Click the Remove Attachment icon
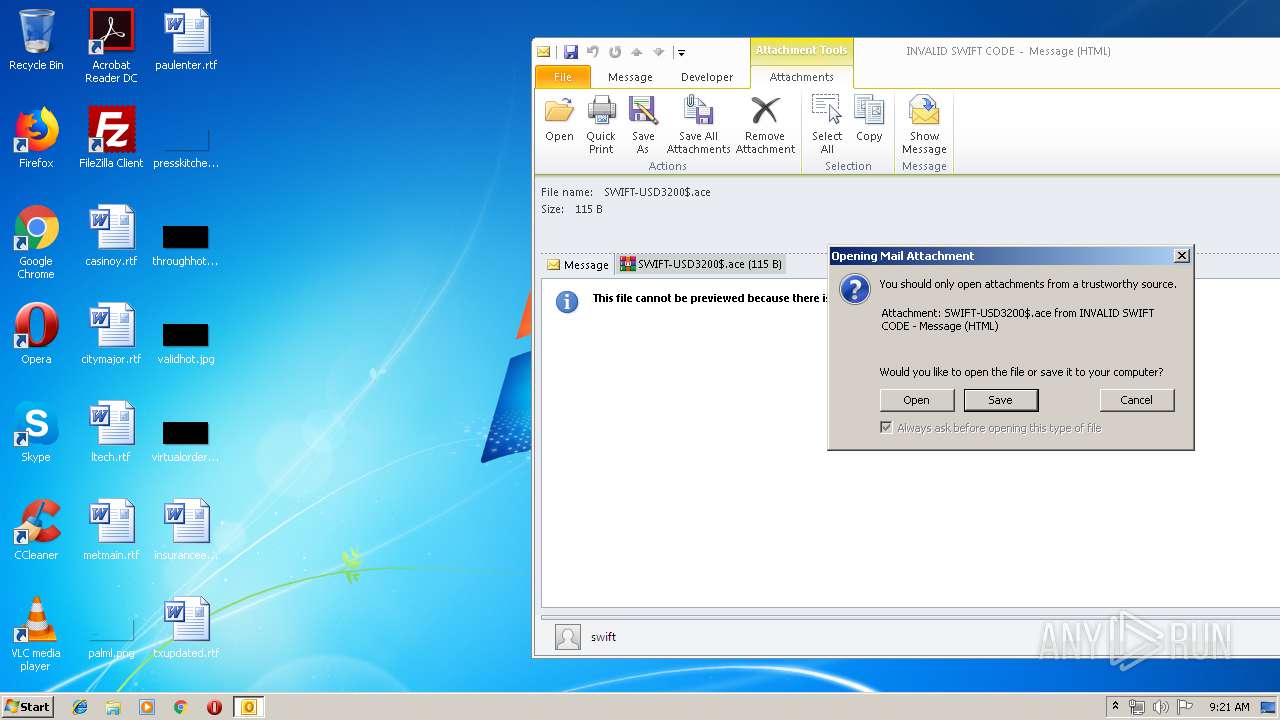This screenshot has height=720, width=1280. click(x=765, y=125)
